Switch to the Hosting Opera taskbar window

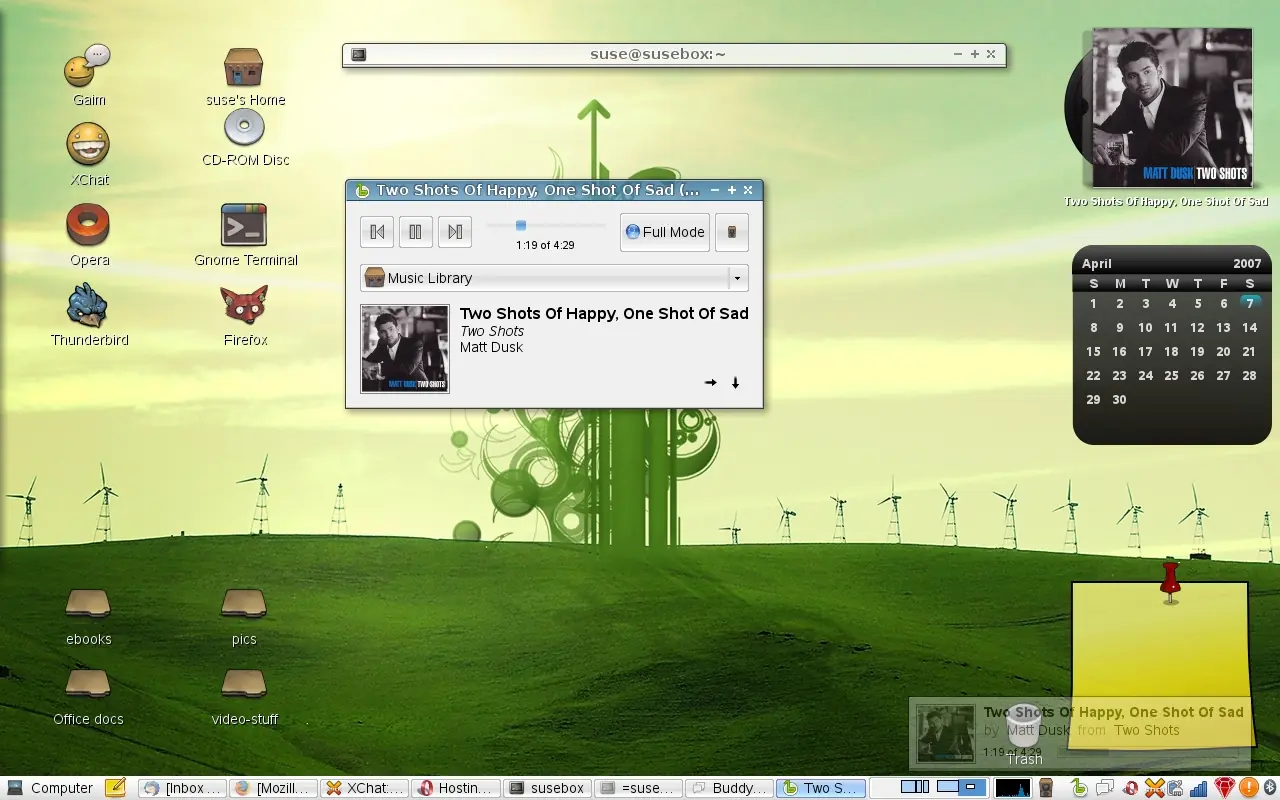pyautogui.click(x=456, y=788)
